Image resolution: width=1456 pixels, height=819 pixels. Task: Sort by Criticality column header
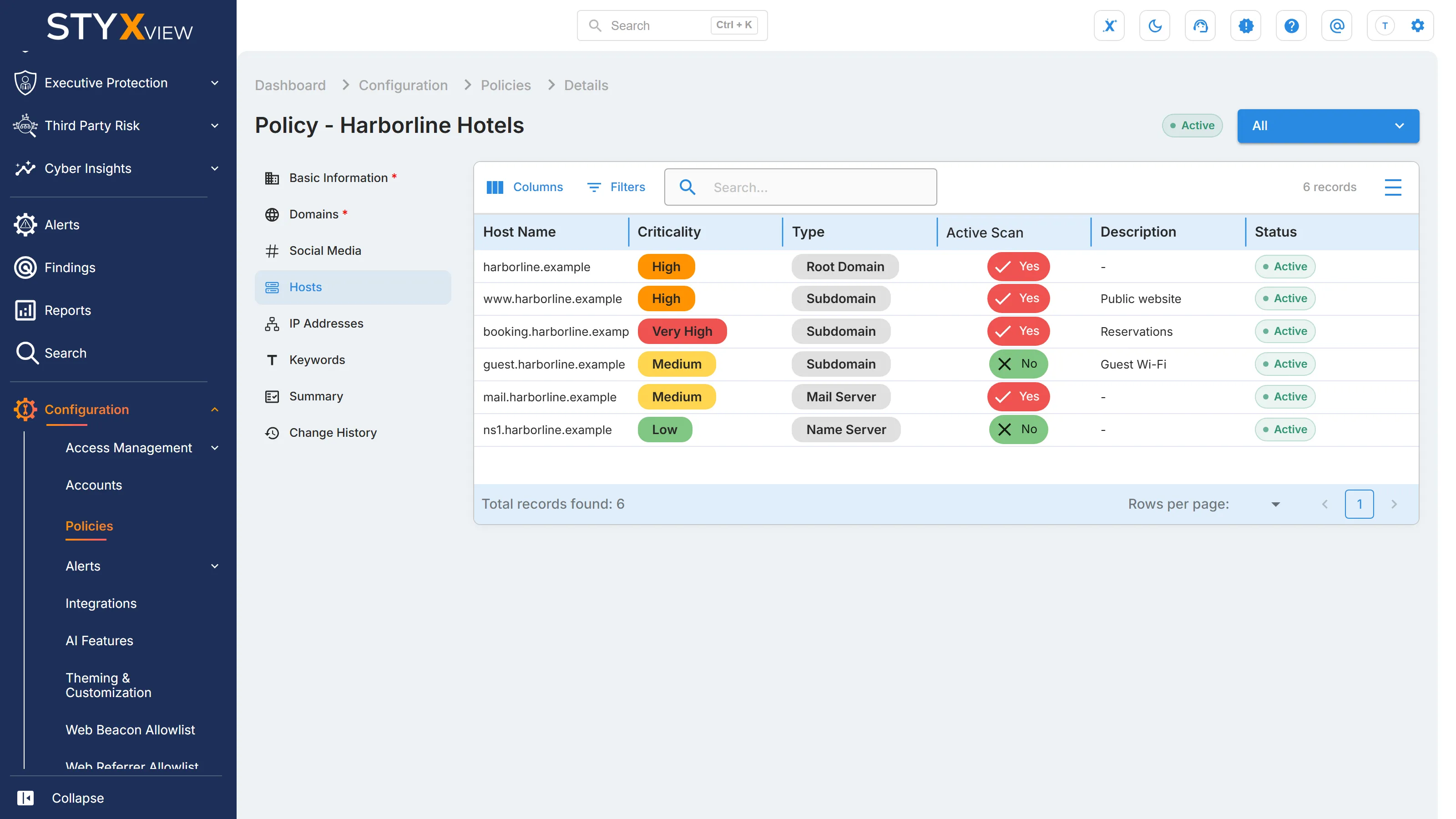tap(669, 232)
